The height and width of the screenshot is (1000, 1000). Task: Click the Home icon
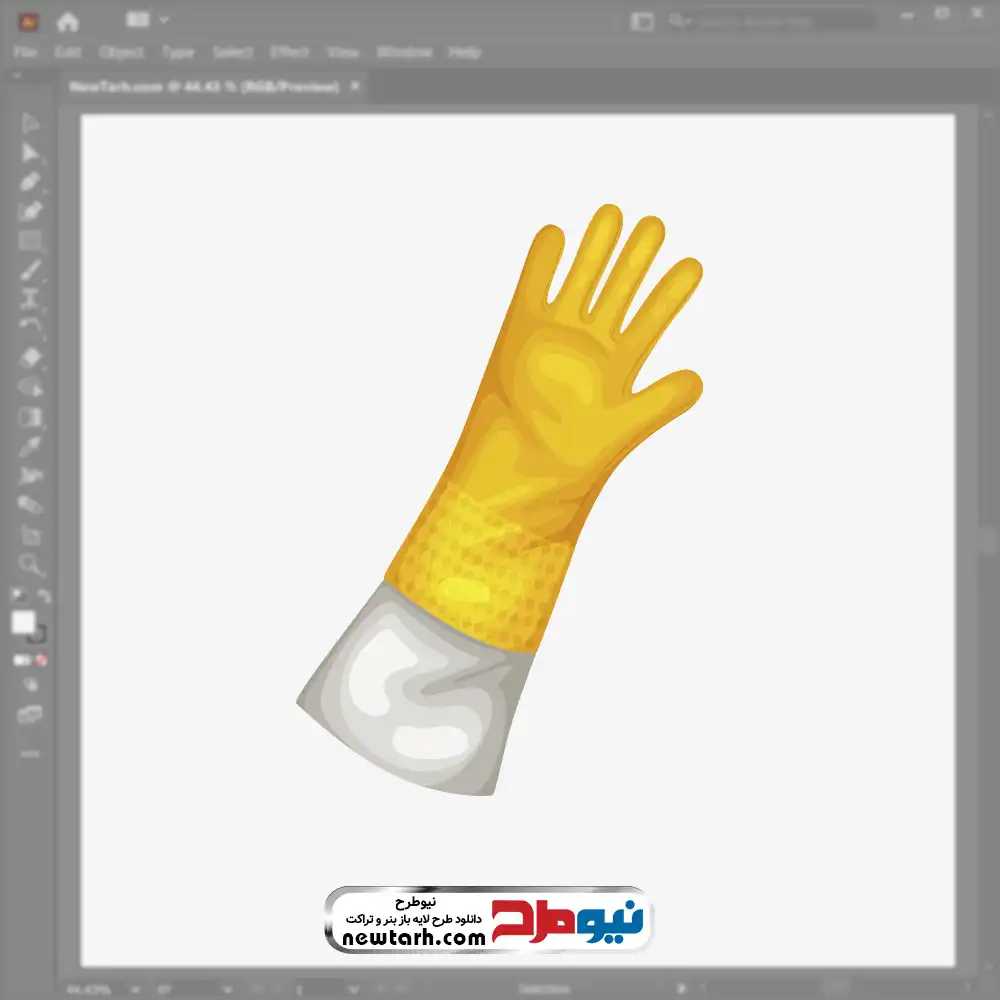point(68,21)
